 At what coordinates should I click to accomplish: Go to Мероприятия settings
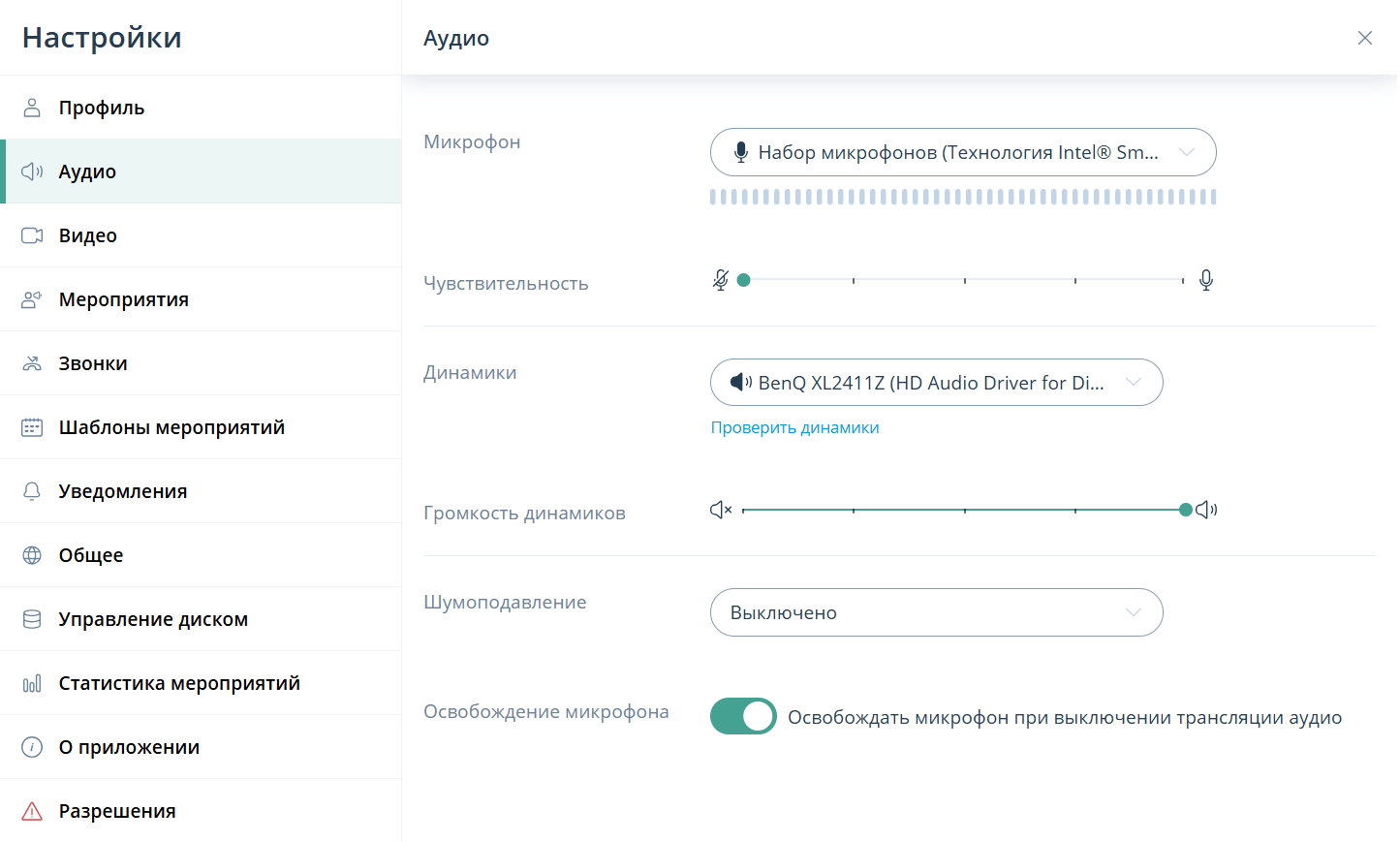click(x=201, y=299)
